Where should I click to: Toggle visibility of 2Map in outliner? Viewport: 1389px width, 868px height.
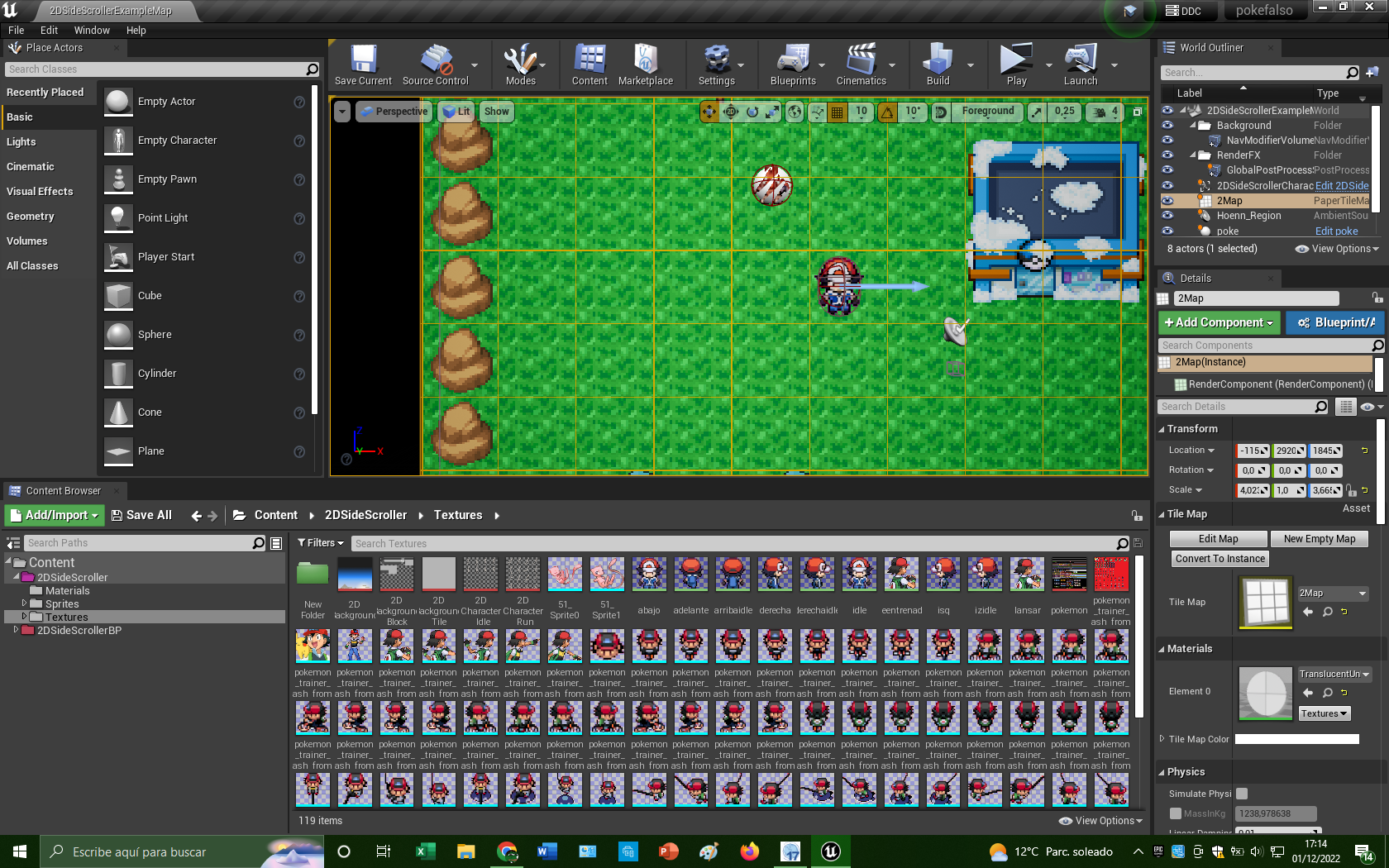pyautogui.click(x=1167, y=201)
